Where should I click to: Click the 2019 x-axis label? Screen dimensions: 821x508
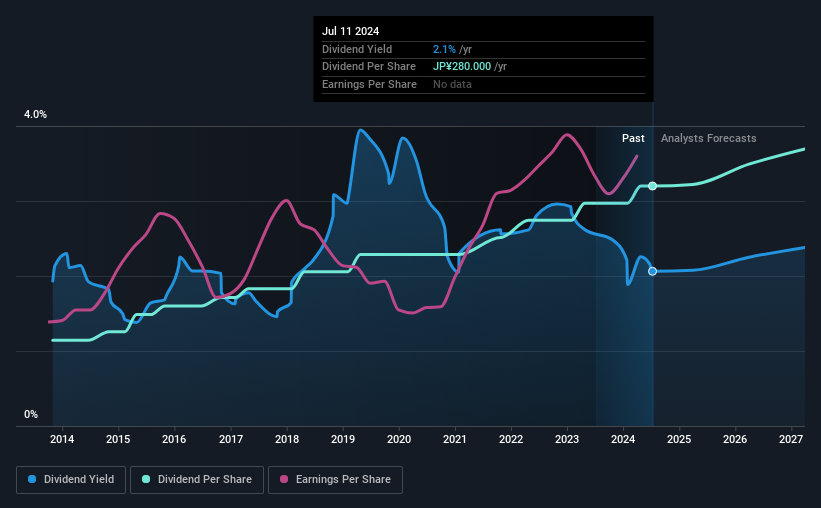(x=343, y=439)
